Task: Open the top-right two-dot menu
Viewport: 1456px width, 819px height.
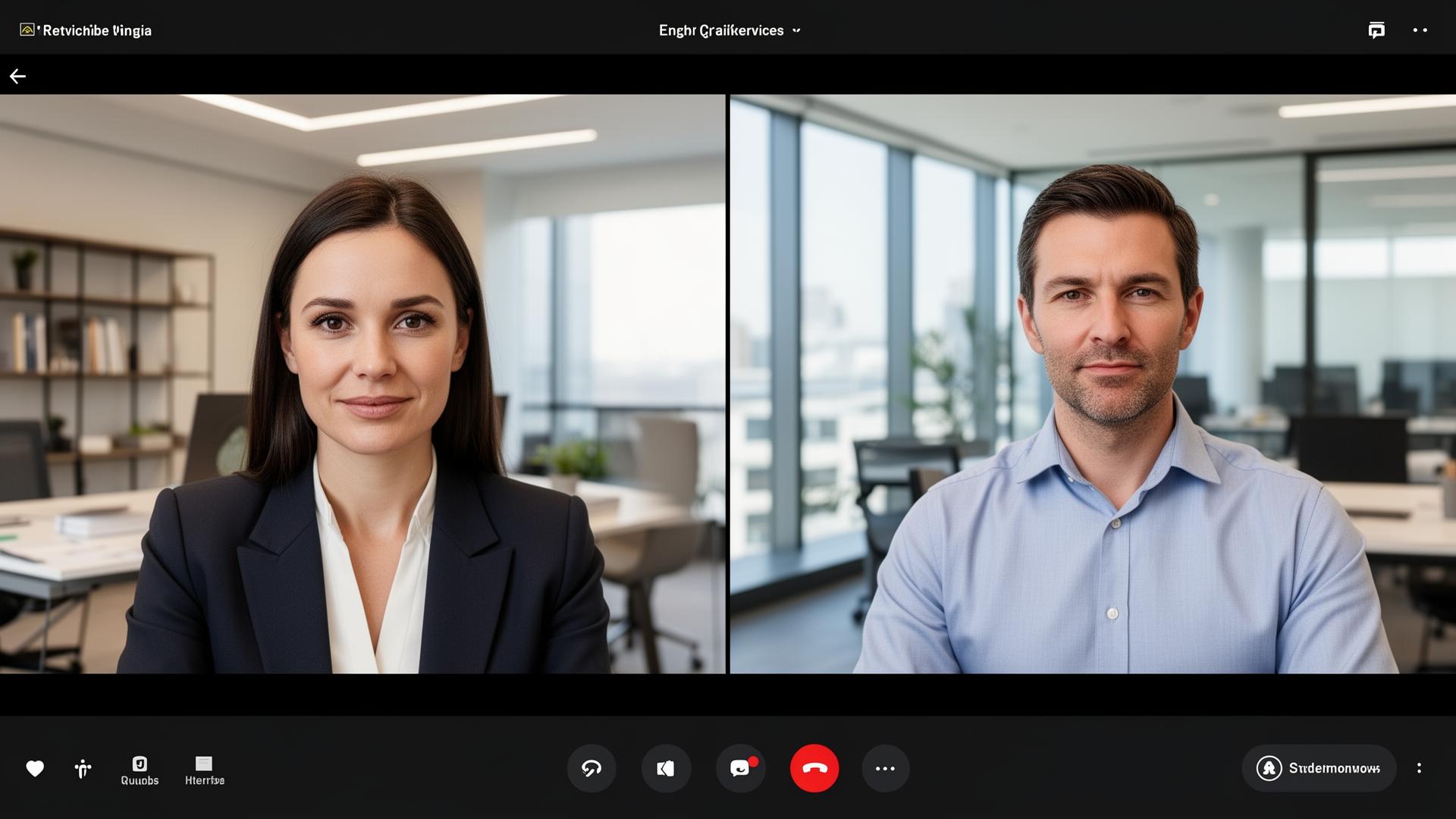Action: click(x=1420, y=30)
